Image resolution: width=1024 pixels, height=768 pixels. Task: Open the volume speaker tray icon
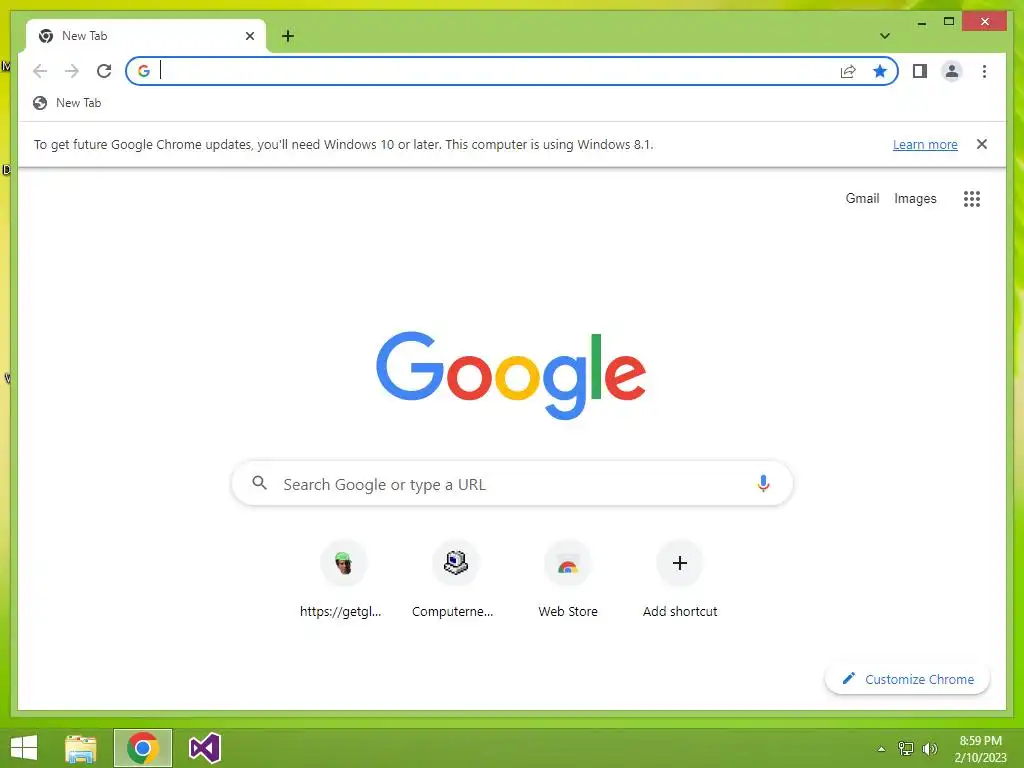929,749
